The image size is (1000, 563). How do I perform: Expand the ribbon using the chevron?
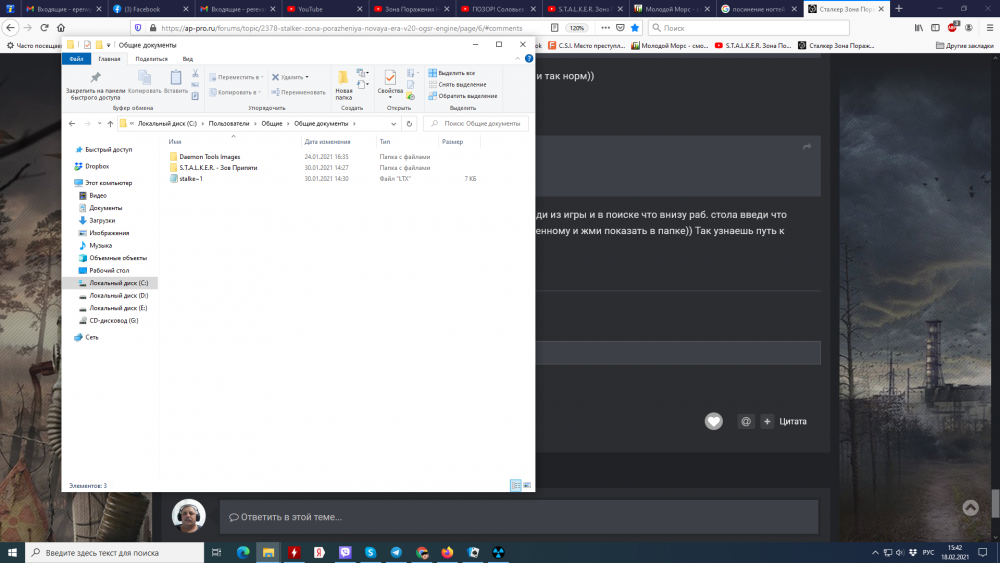(x=517, y=59)
